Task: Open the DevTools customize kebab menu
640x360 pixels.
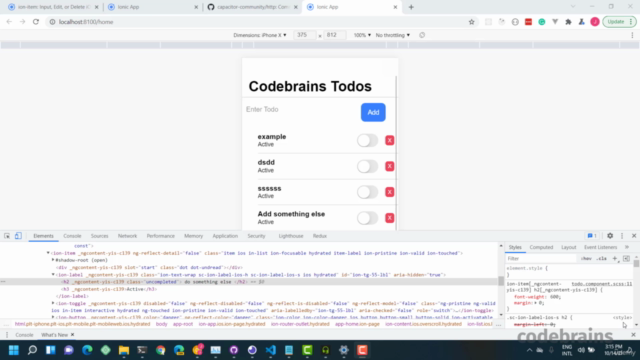Action: [x=622, y=236]
